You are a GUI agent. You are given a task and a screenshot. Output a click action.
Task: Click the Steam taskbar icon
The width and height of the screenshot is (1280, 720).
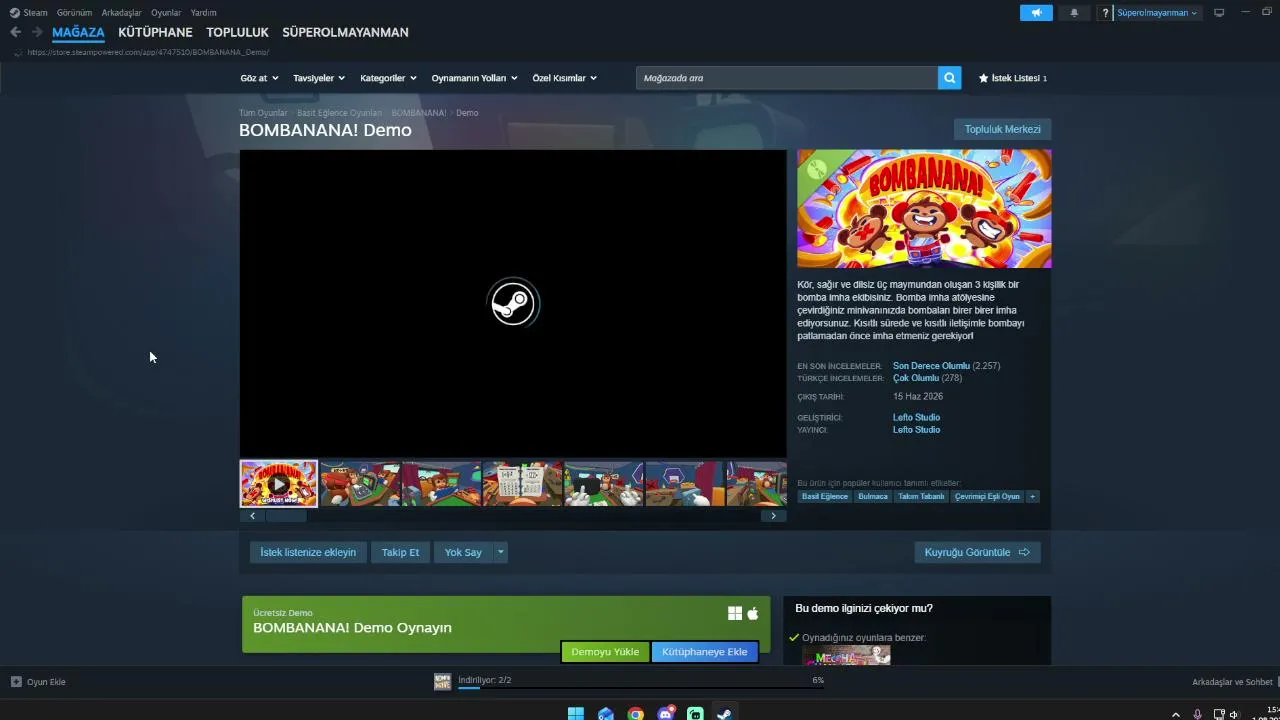pyautogui.click(x=725, y=714)
